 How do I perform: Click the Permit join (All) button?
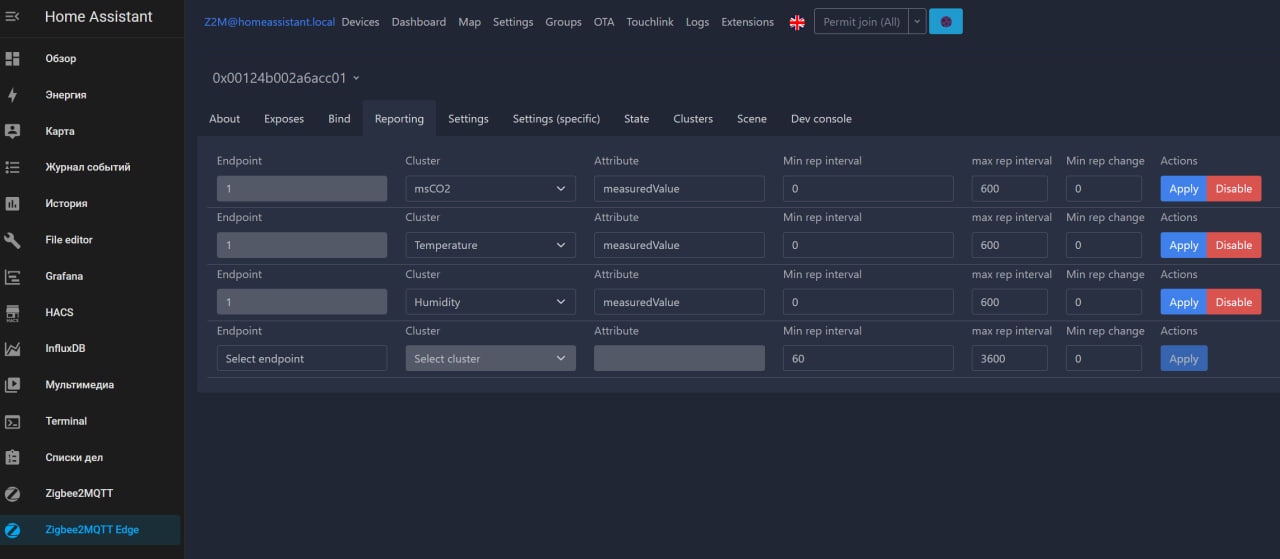click(861, 22)
